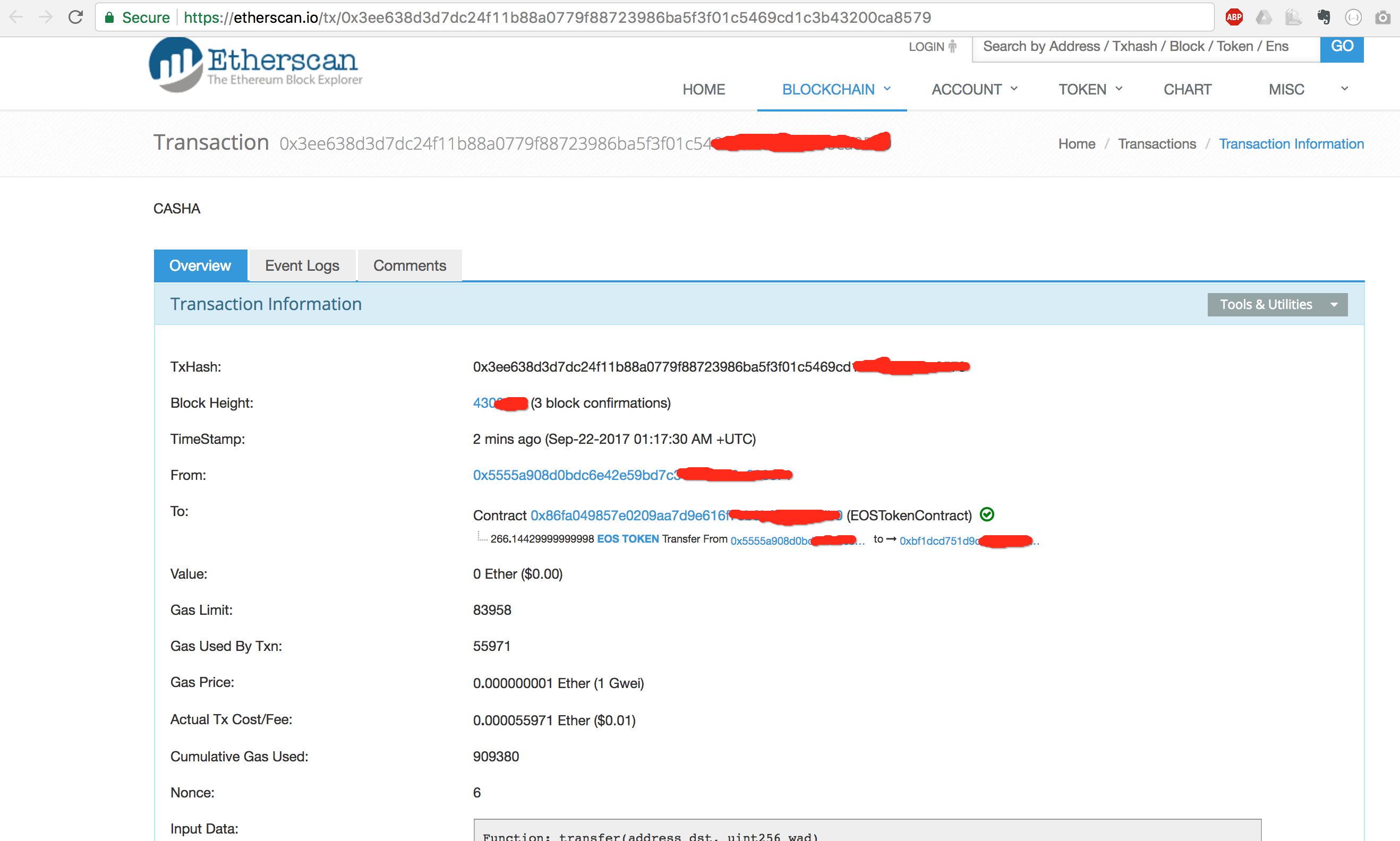Image resolution: width=1400 pixels, height=841 pixels.
Task: Click the browser back arrow
Action: 16,18
